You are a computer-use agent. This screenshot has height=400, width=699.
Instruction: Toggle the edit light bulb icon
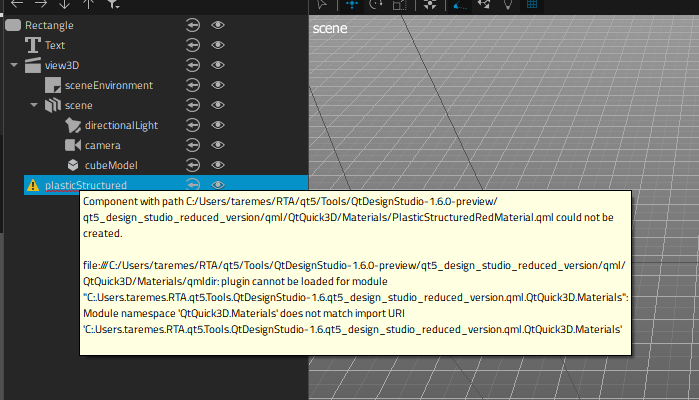click(507, 4)
